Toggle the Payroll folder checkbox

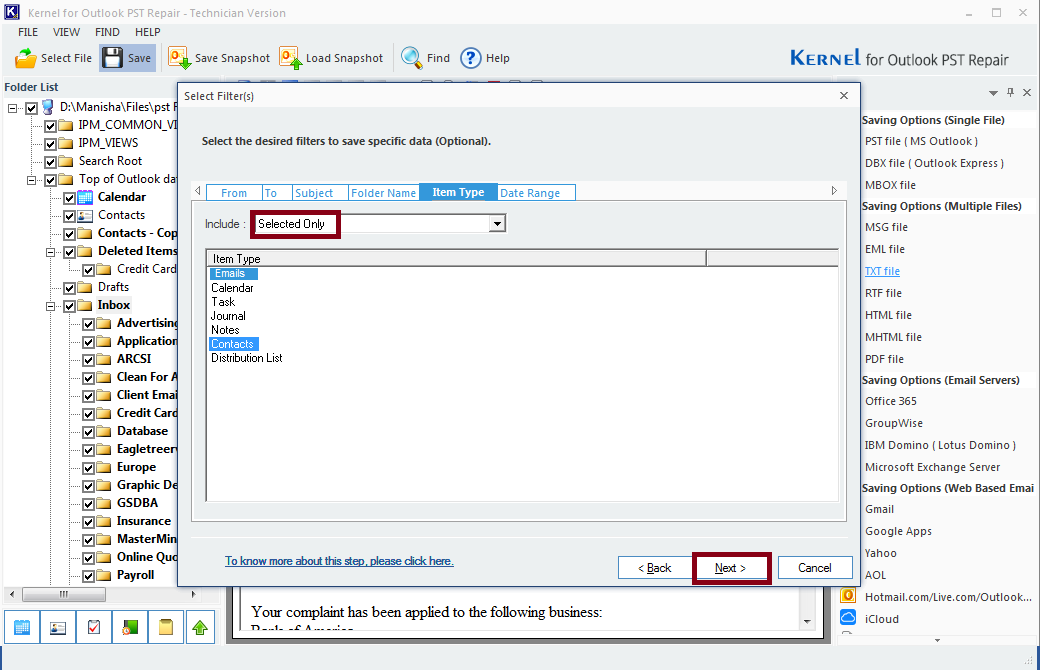pos(88,576)
